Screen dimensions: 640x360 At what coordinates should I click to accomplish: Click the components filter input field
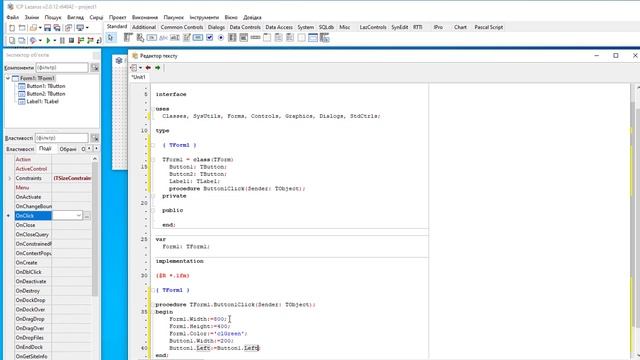tap(62, 67)
